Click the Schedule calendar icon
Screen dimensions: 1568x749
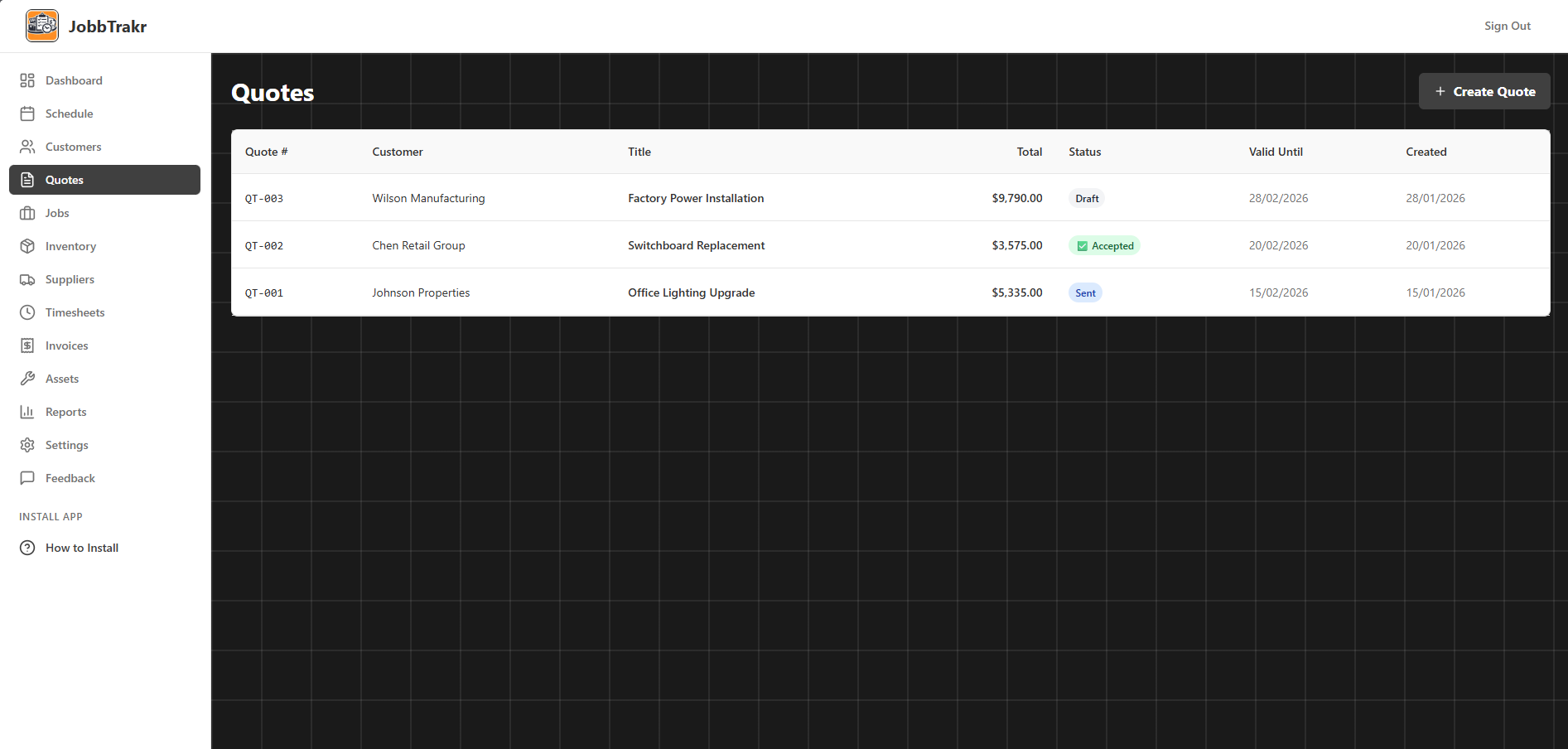point(27,114)
